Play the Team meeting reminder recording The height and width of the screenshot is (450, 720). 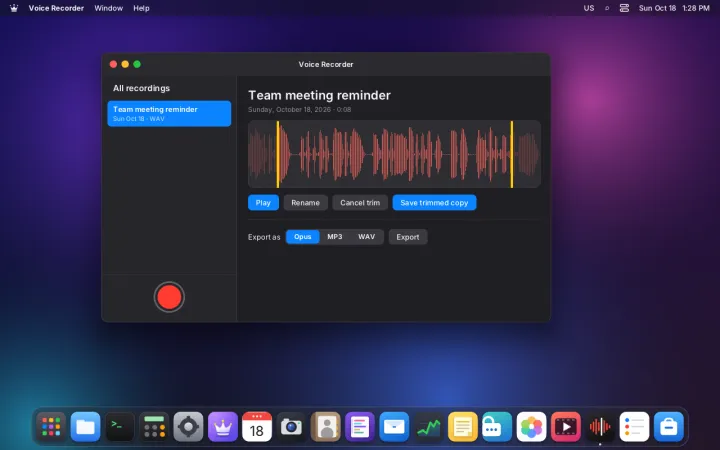coord(263,202)
